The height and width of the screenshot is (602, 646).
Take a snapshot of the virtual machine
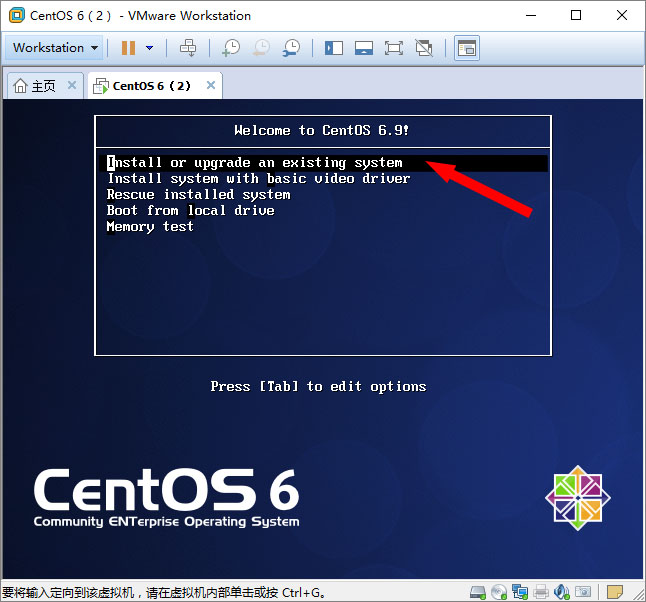231,47
